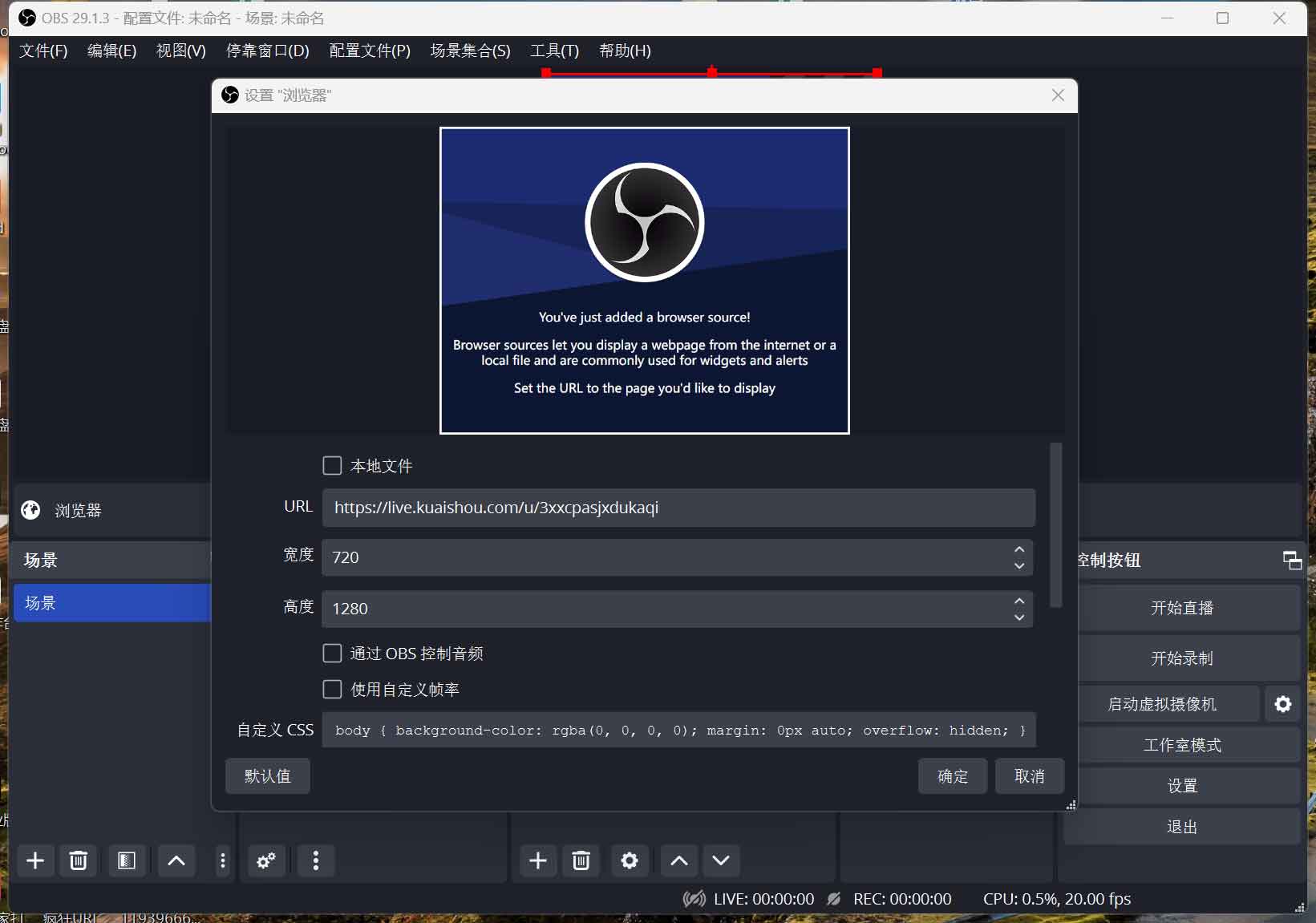This screenshot has height=923, width=1316.
Task: Add a new scene with plus icon
Action: (x=35, y=860)
